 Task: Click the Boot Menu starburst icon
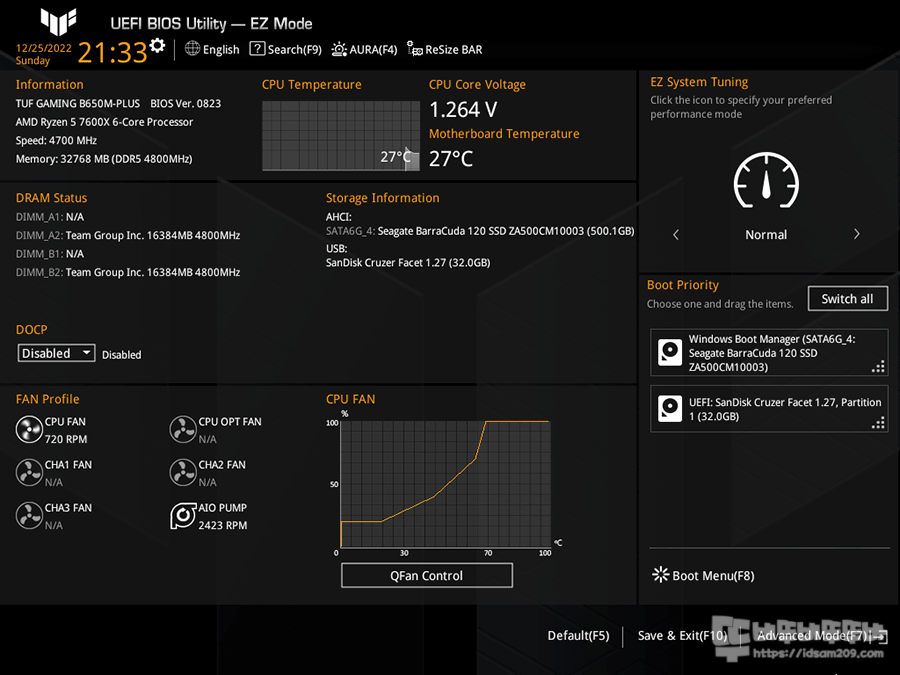[661, 575]
